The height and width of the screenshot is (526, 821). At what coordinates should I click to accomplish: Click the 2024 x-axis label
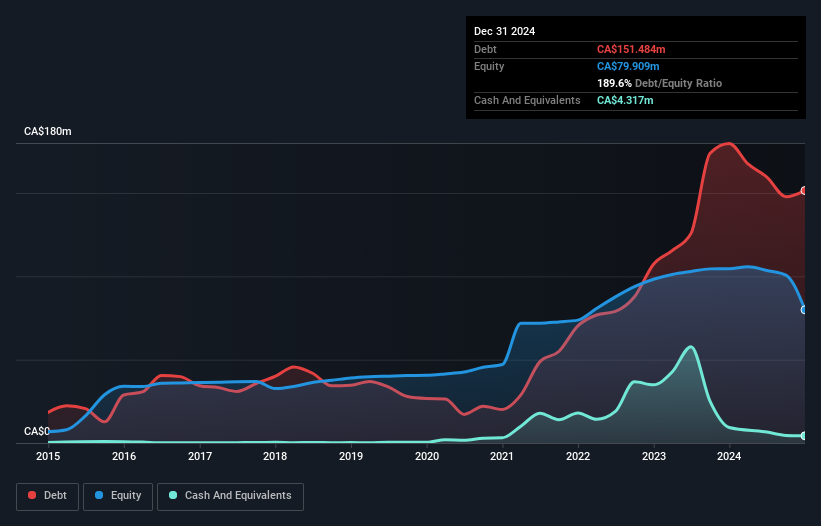tap(729, 456)
